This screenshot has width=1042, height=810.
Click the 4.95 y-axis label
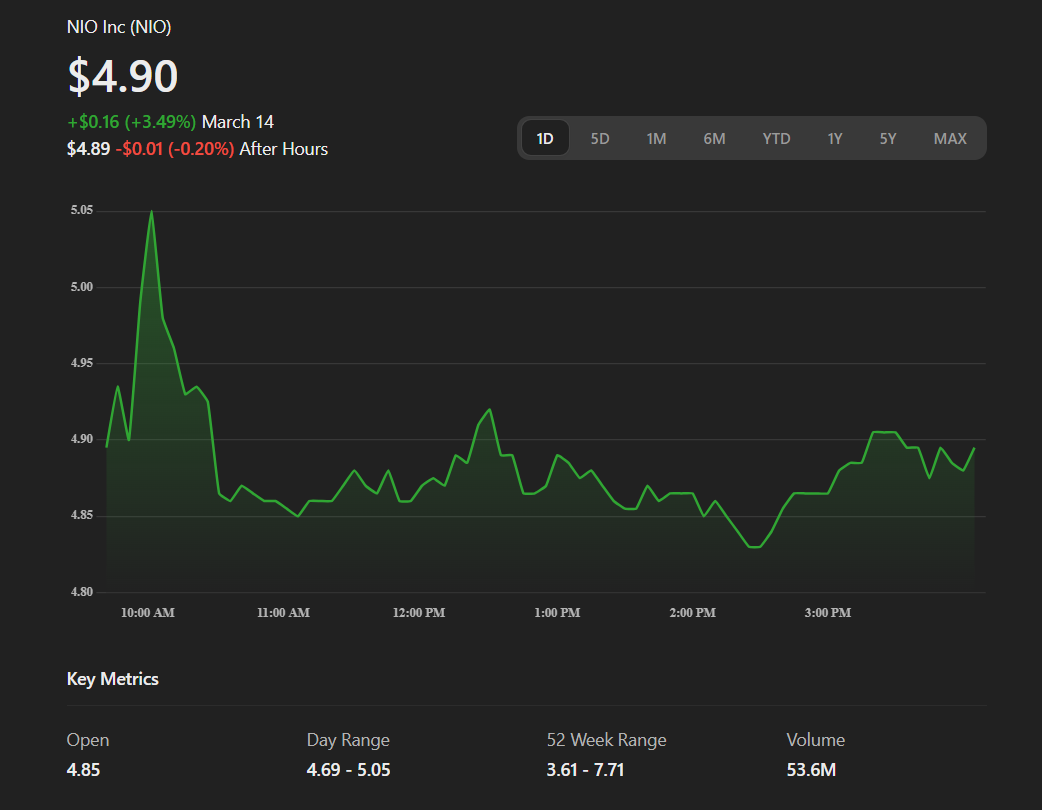82,363
